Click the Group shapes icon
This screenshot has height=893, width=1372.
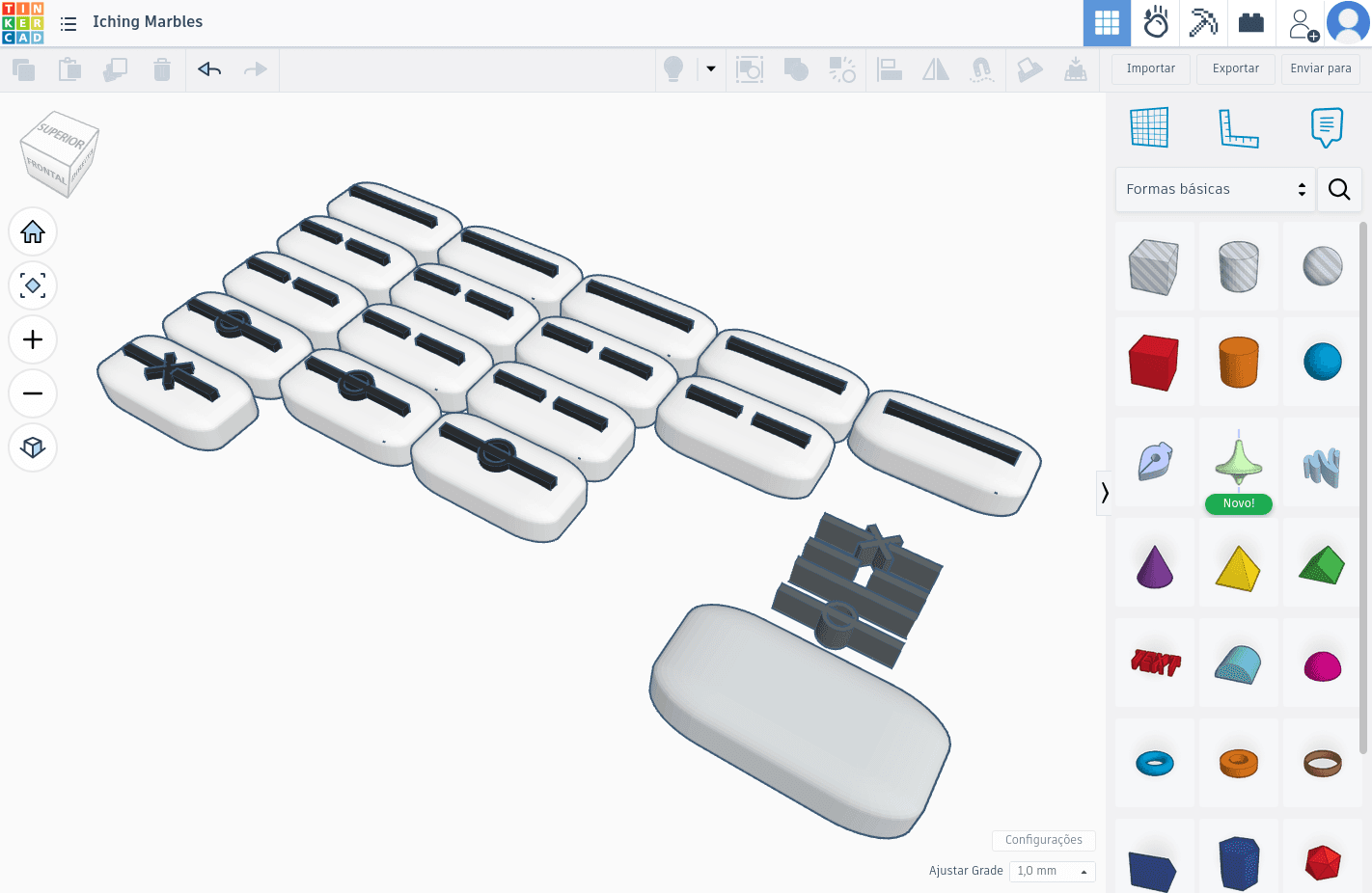[x=750, y=69]
